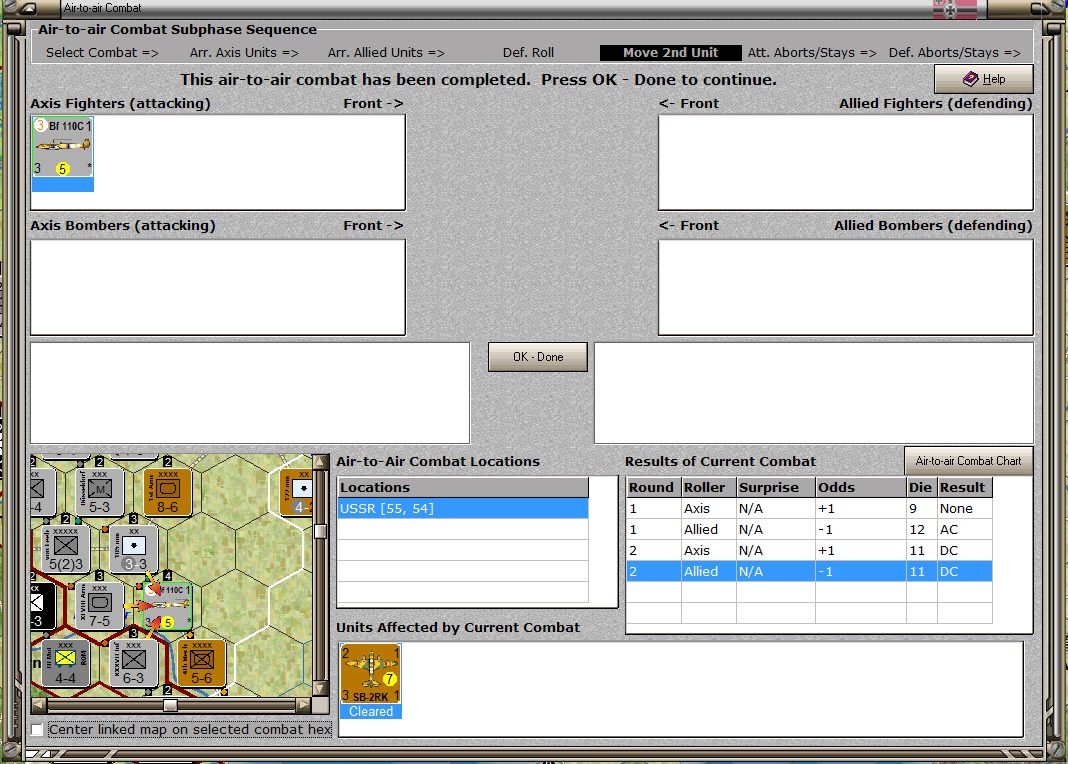This screenshot has height=764, width=1068.
Task: Click the 3-3 artillery division counter on map
Action: point(134,548)
